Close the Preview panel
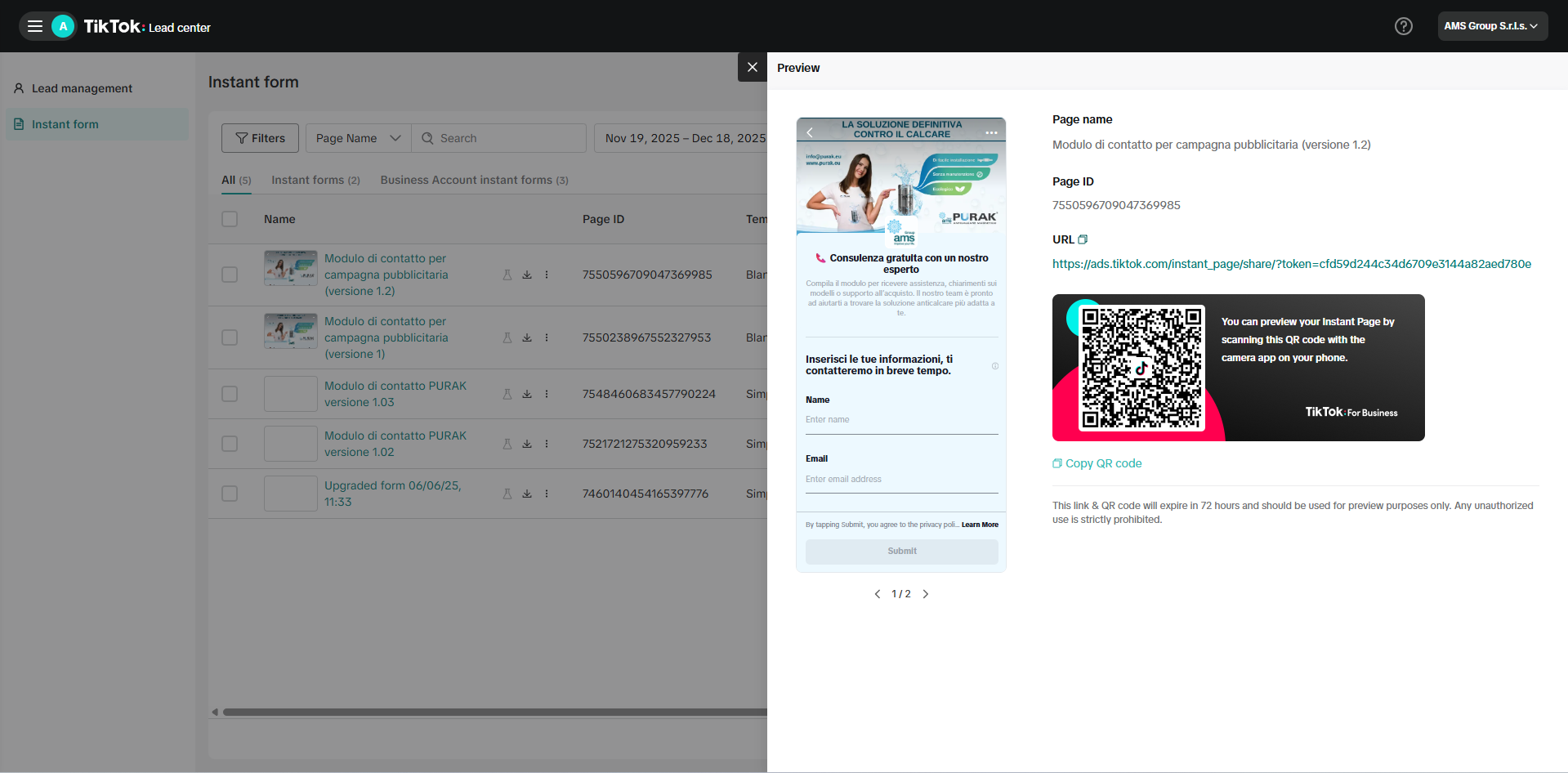Image resolution: width=1568 pixels, height=773 pixels. 753,67
